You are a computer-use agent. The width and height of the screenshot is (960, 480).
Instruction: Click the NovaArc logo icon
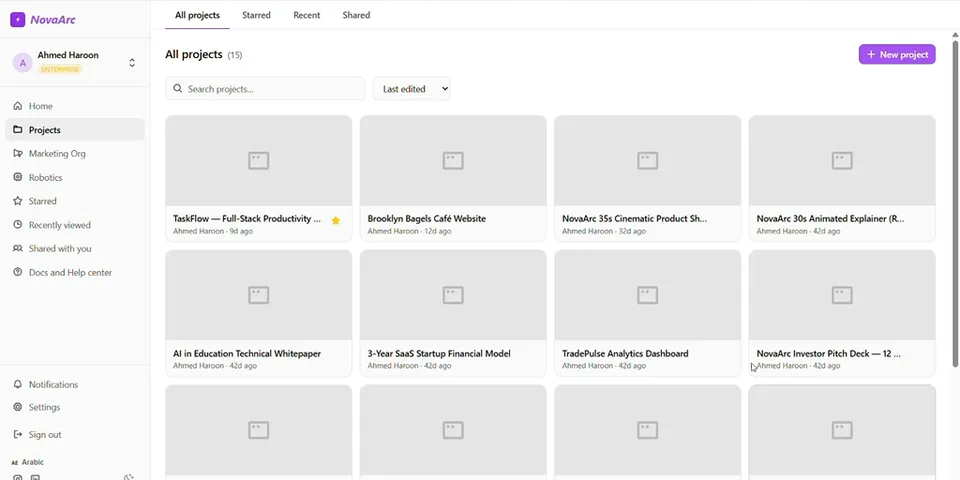pos(18,20)
